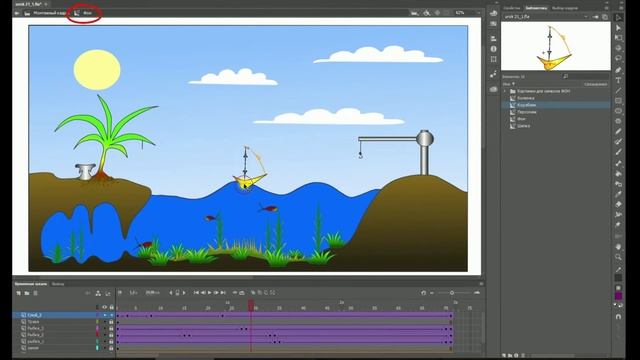Select the Oval tool

pyautogui.click(x=618, y=111)
